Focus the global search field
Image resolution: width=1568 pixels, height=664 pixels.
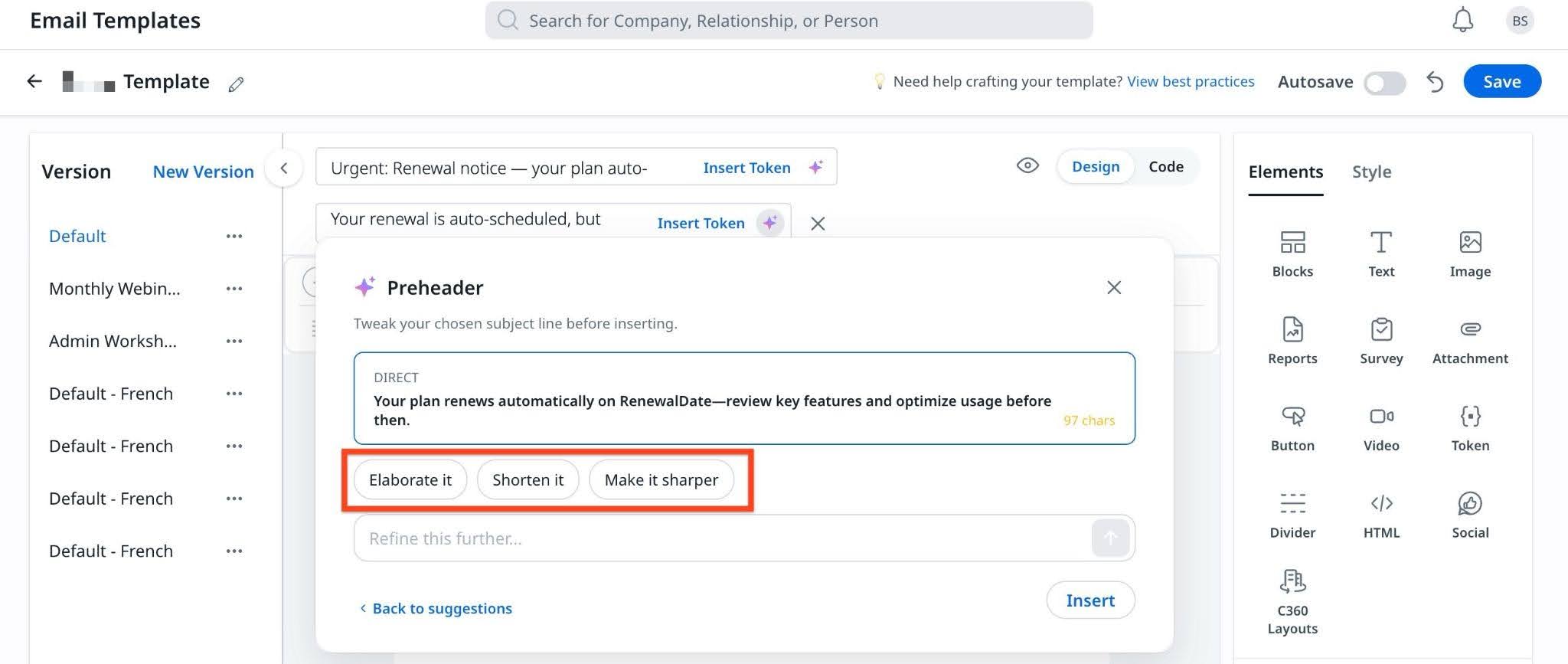coord(789,20)
